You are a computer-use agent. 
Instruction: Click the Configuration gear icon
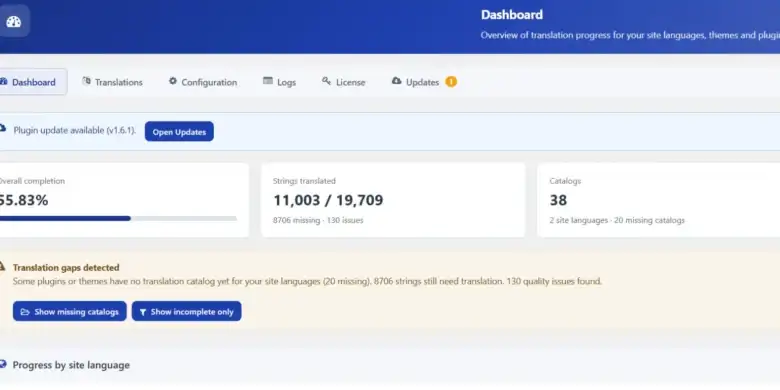[173, 81]
